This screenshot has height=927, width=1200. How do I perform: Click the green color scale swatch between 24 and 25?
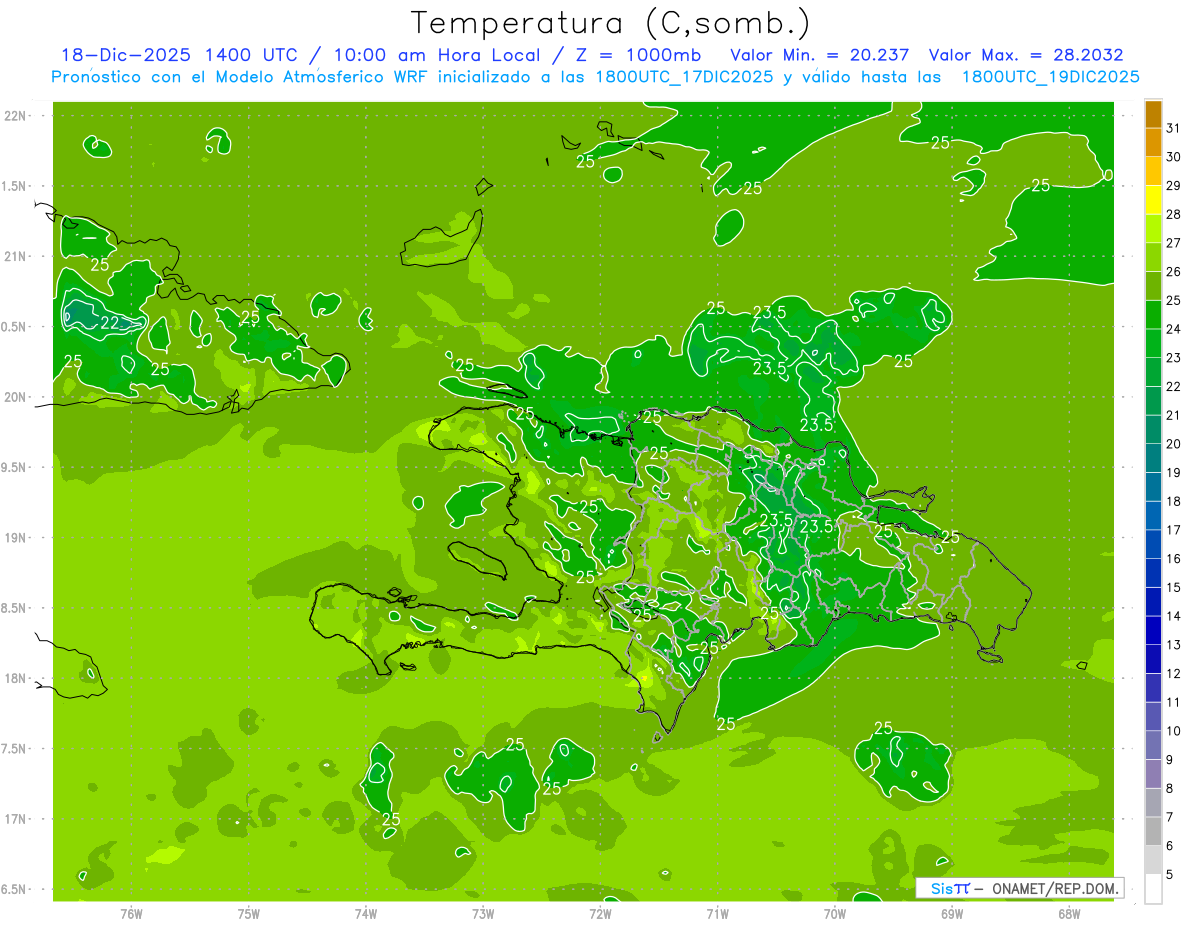point(1153,315)
